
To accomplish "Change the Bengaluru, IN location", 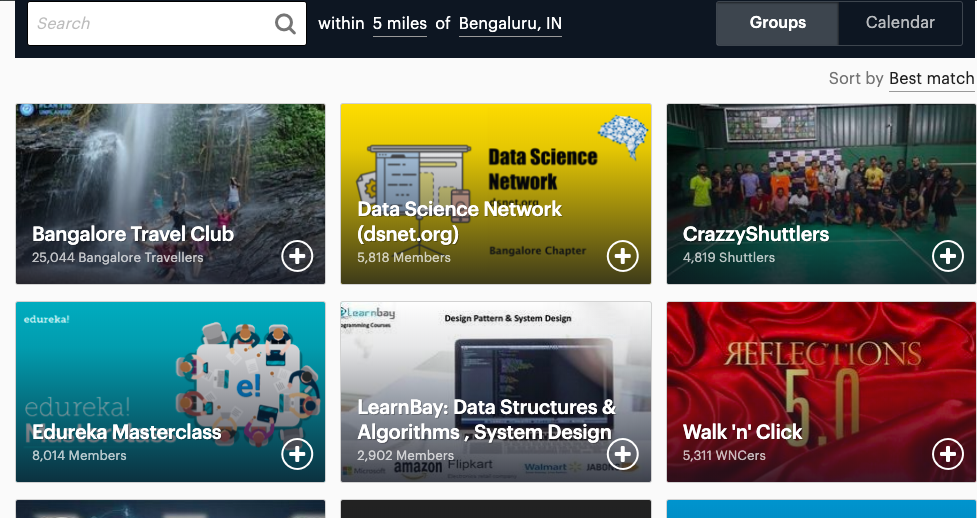I will 510,23.
